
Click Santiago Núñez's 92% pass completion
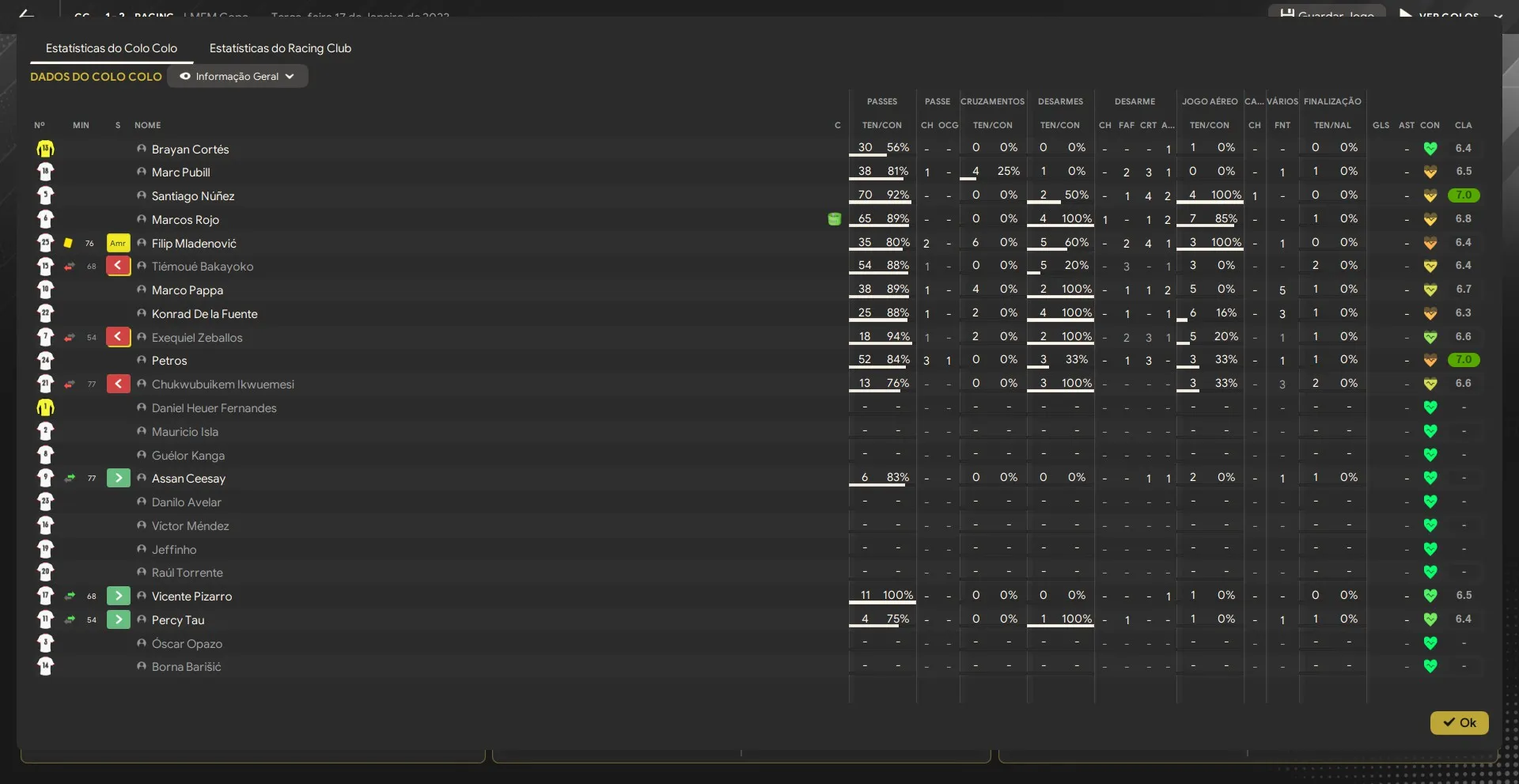point(898,195)
